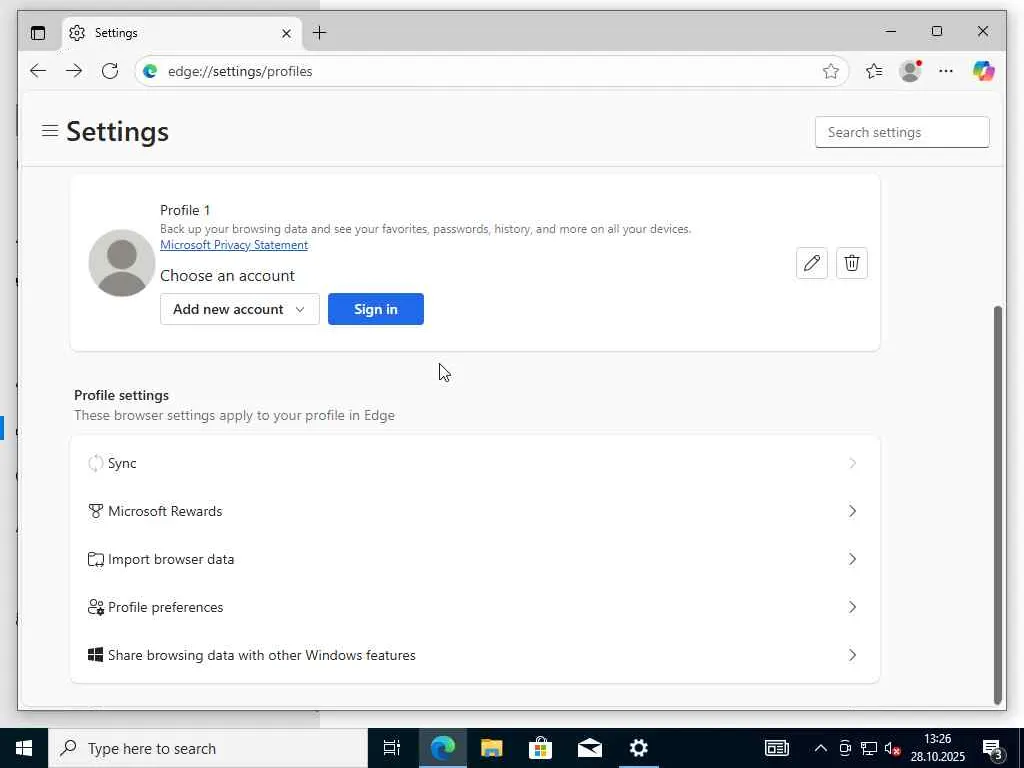Open the Favorites list icon
Screen dimensions: 1024x768
click(x=874, y=71)
